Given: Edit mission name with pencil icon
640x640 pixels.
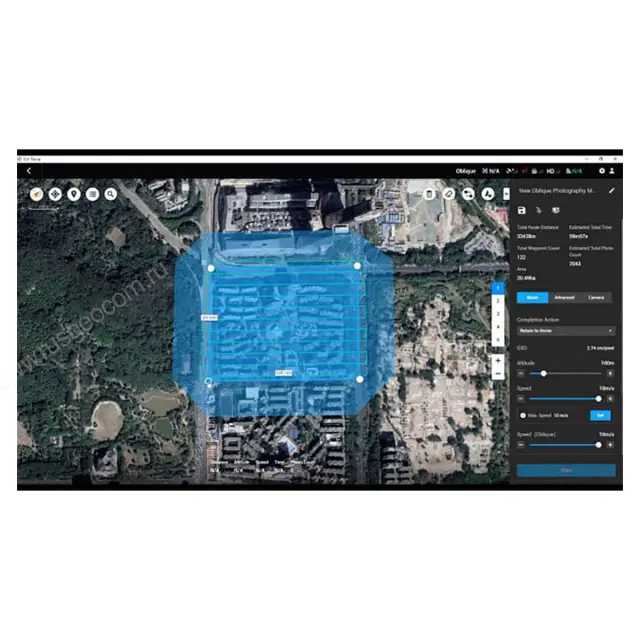Looking at the screenshot, I should tap(611, 190).
